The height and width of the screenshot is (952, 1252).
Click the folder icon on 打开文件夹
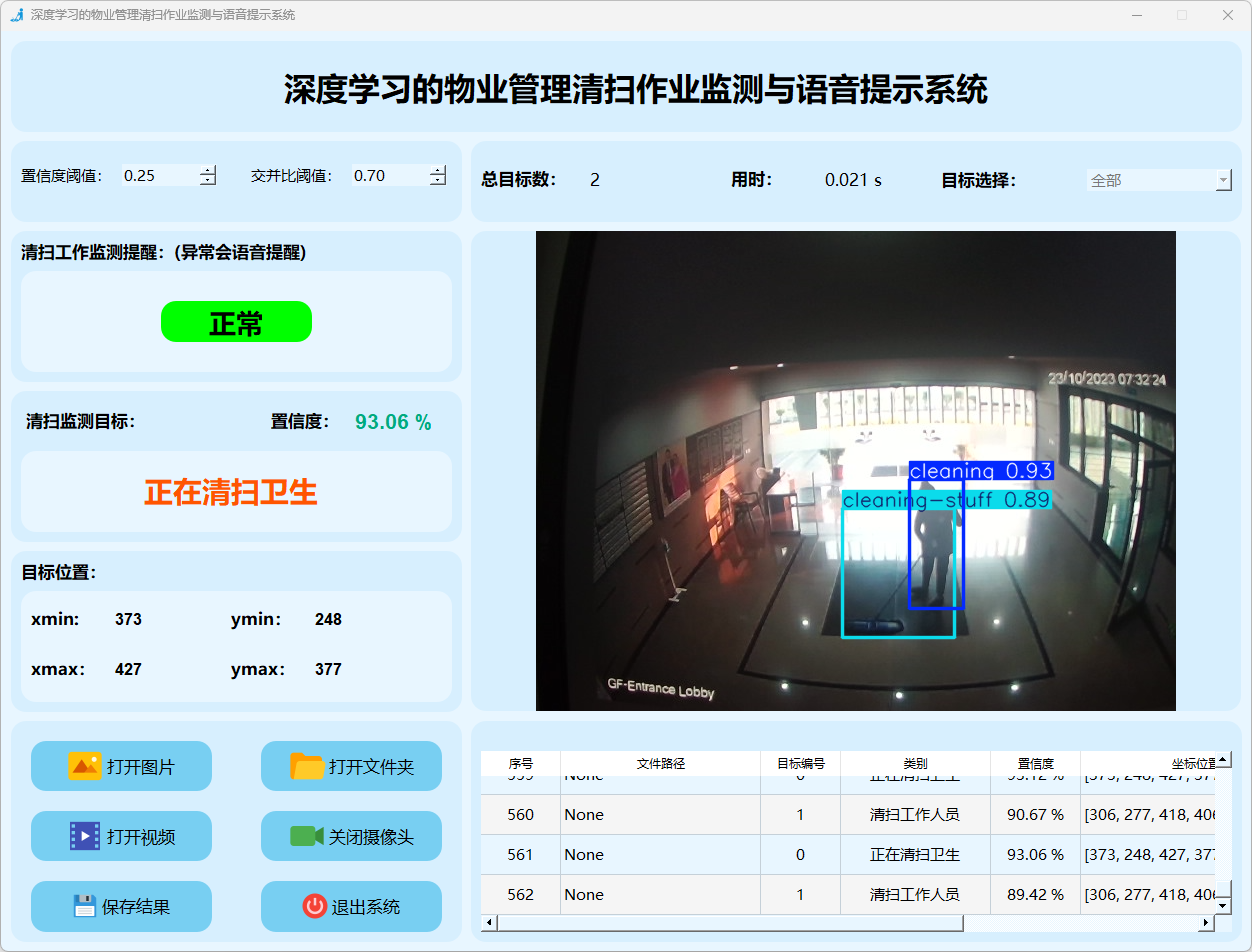point(306,766)
